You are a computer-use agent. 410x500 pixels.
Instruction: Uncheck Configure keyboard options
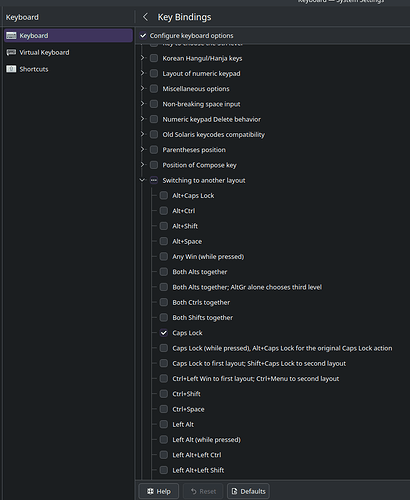coord(143,35)
